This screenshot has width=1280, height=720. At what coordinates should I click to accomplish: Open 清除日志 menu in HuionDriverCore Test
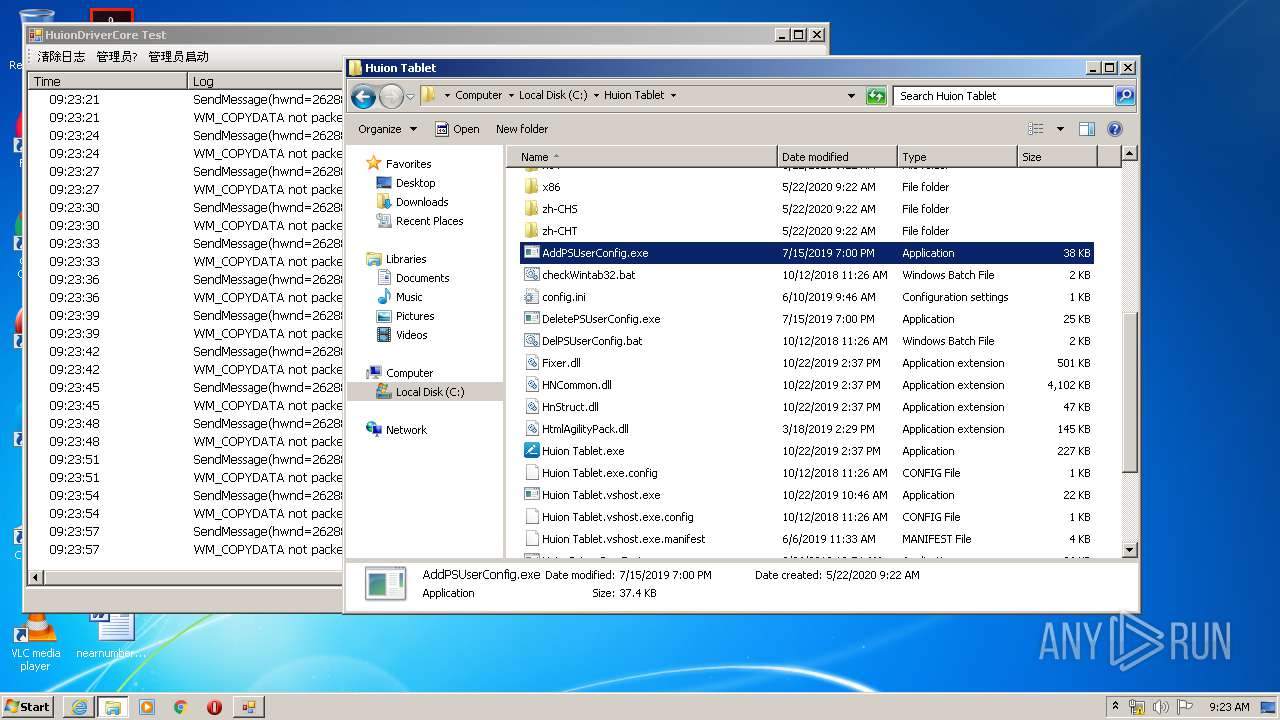[61, 57]
